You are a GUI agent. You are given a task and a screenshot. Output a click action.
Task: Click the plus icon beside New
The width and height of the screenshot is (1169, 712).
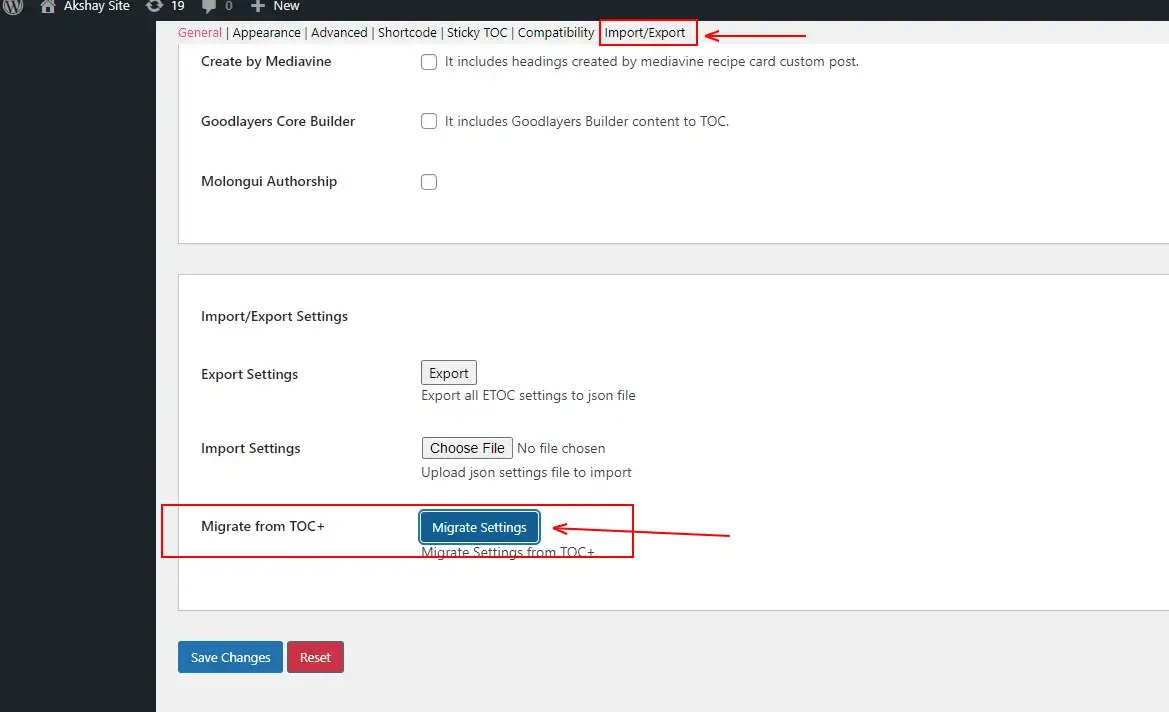[x=257, y=6]
